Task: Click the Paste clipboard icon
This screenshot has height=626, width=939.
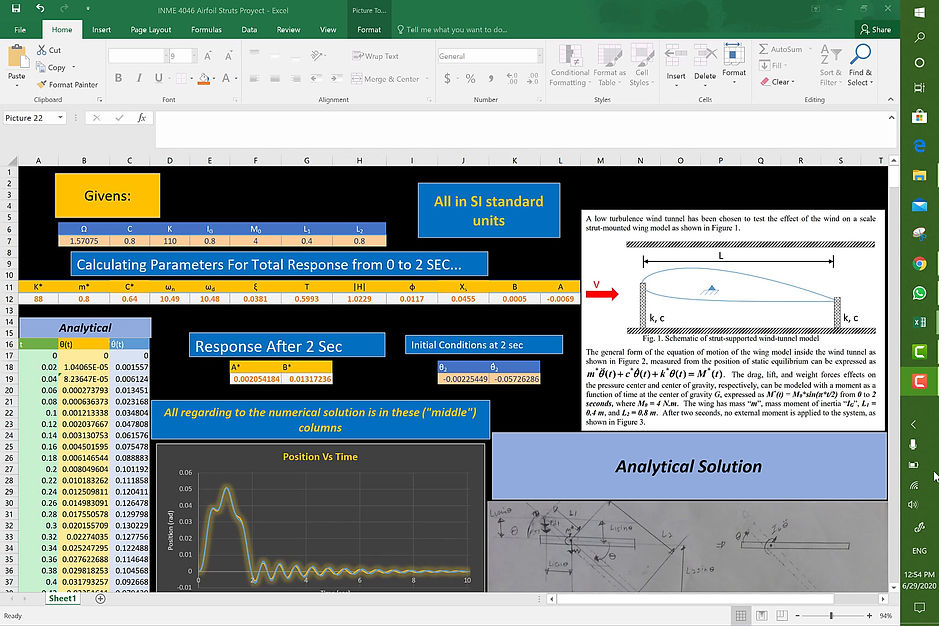Action: tap(17, 58)
